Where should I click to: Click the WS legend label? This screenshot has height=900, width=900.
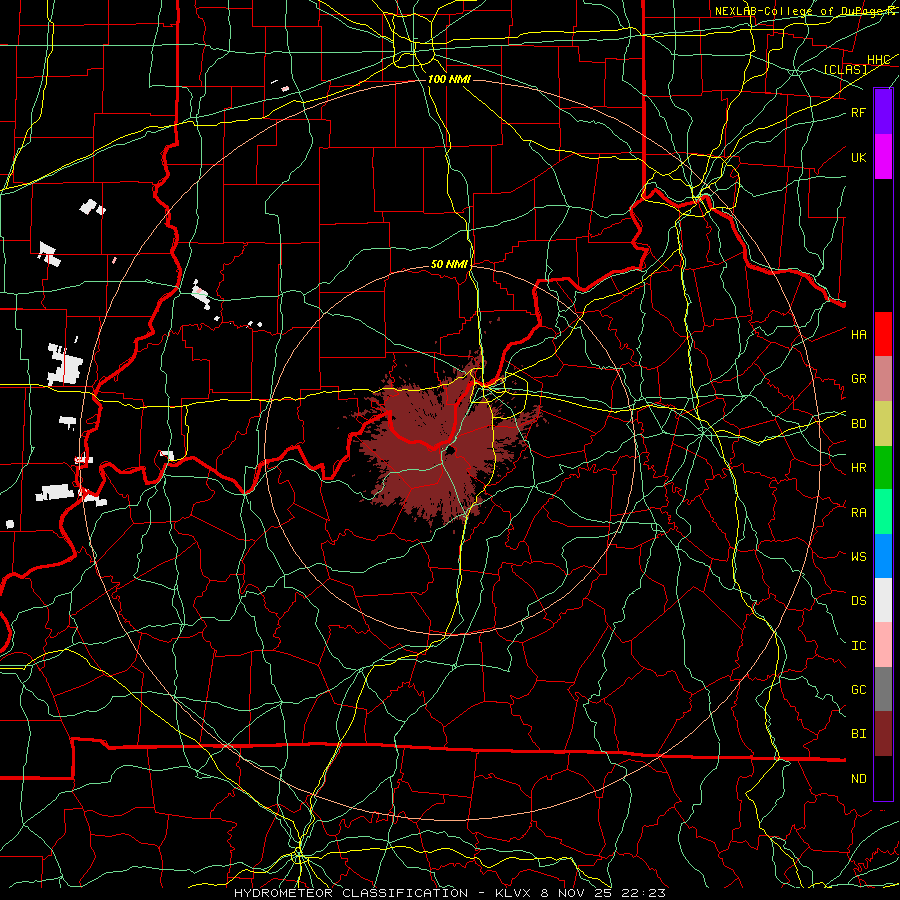click(858, 556)
